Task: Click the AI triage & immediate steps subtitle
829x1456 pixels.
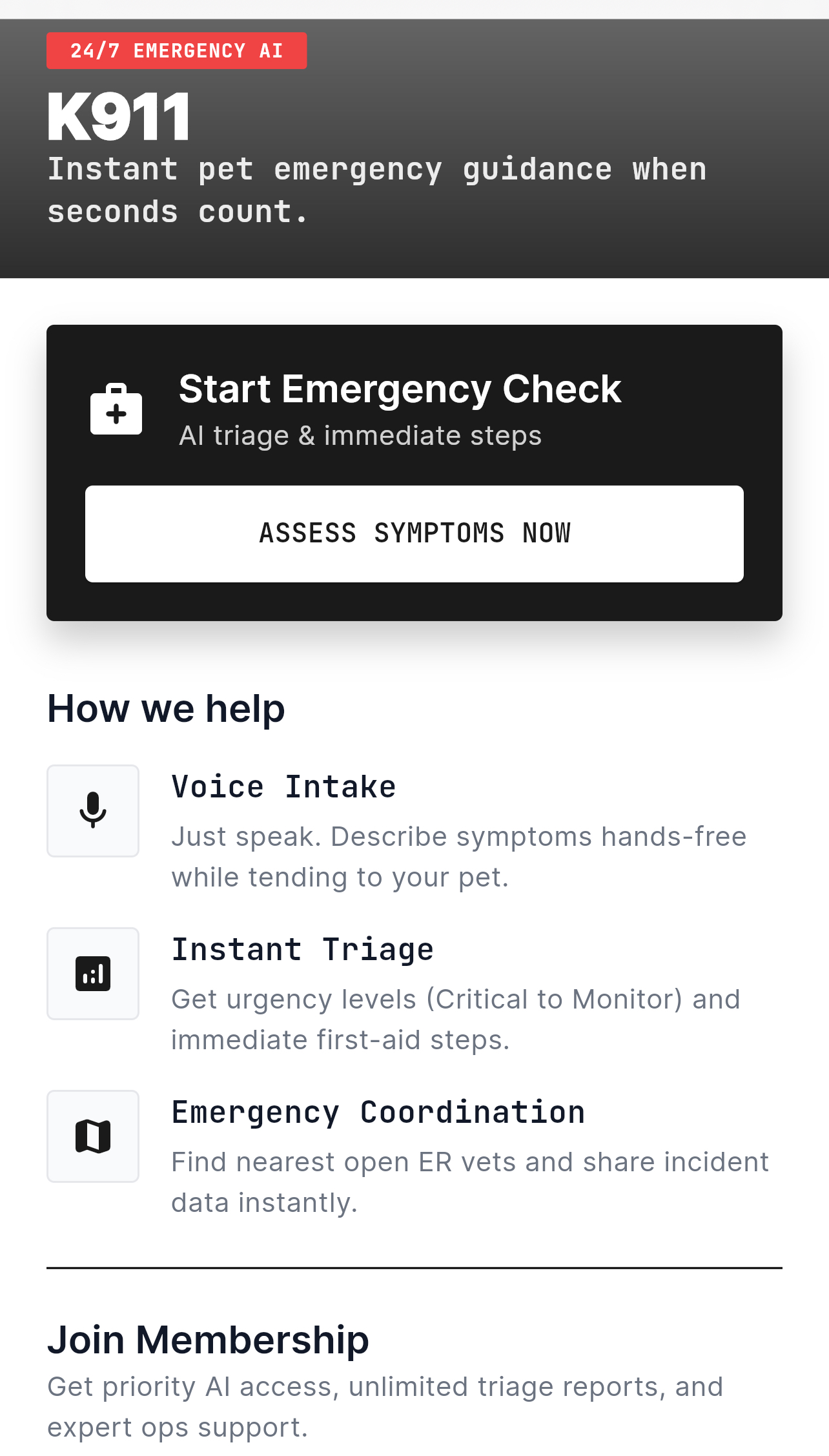Action: click(x=360, y=435)
